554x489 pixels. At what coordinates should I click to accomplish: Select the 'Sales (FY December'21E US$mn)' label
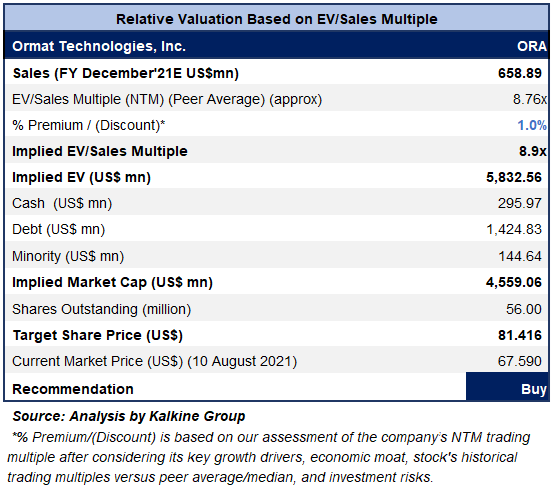pos(126,73)
